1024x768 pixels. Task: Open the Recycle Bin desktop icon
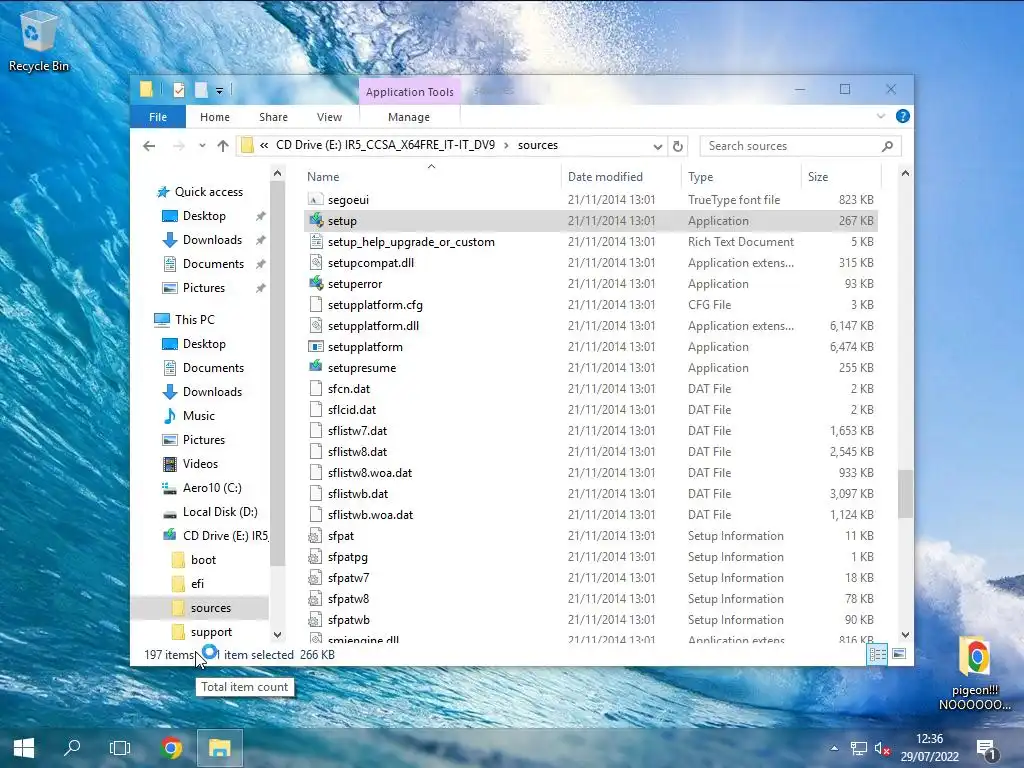[x=39, y=40]
